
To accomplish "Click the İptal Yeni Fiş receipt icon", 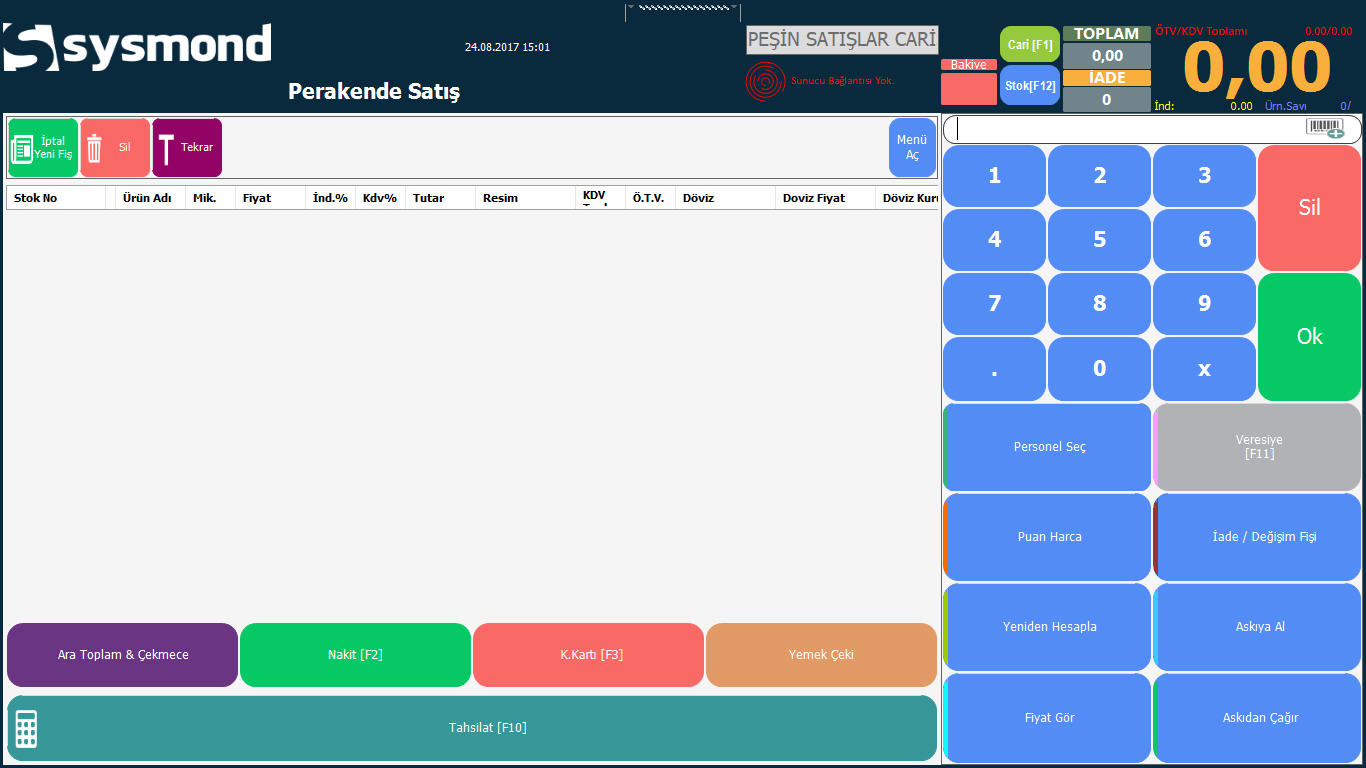I will [22, 149].
